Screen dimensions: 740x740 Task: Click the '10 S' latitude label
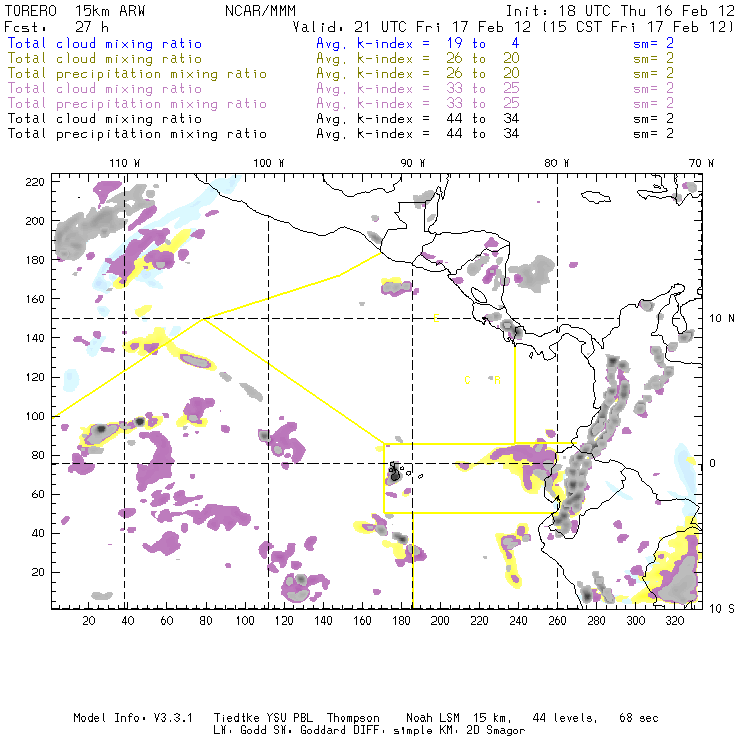722,608
